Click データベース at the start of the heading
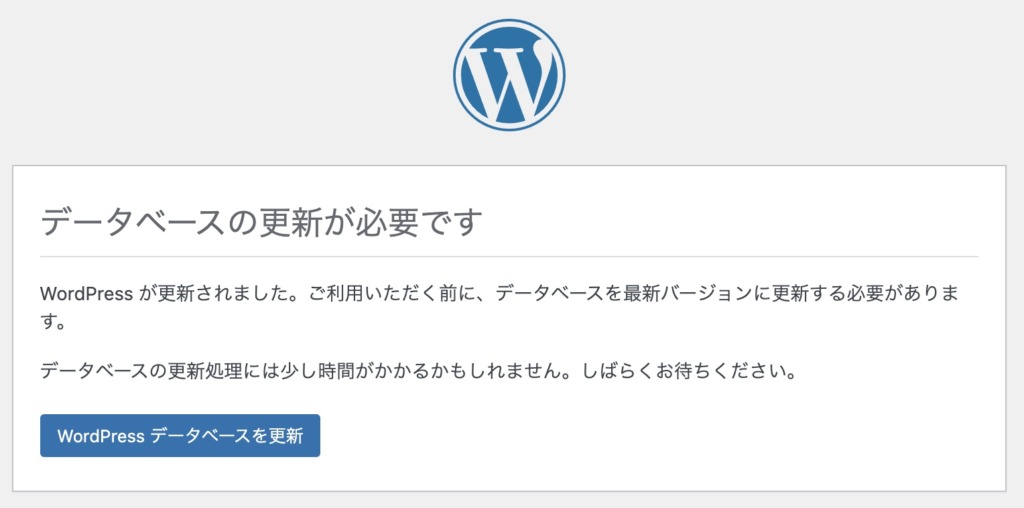Image resolution: width=1024 pixels, height=508 pixels. click(x=136, y=223)
